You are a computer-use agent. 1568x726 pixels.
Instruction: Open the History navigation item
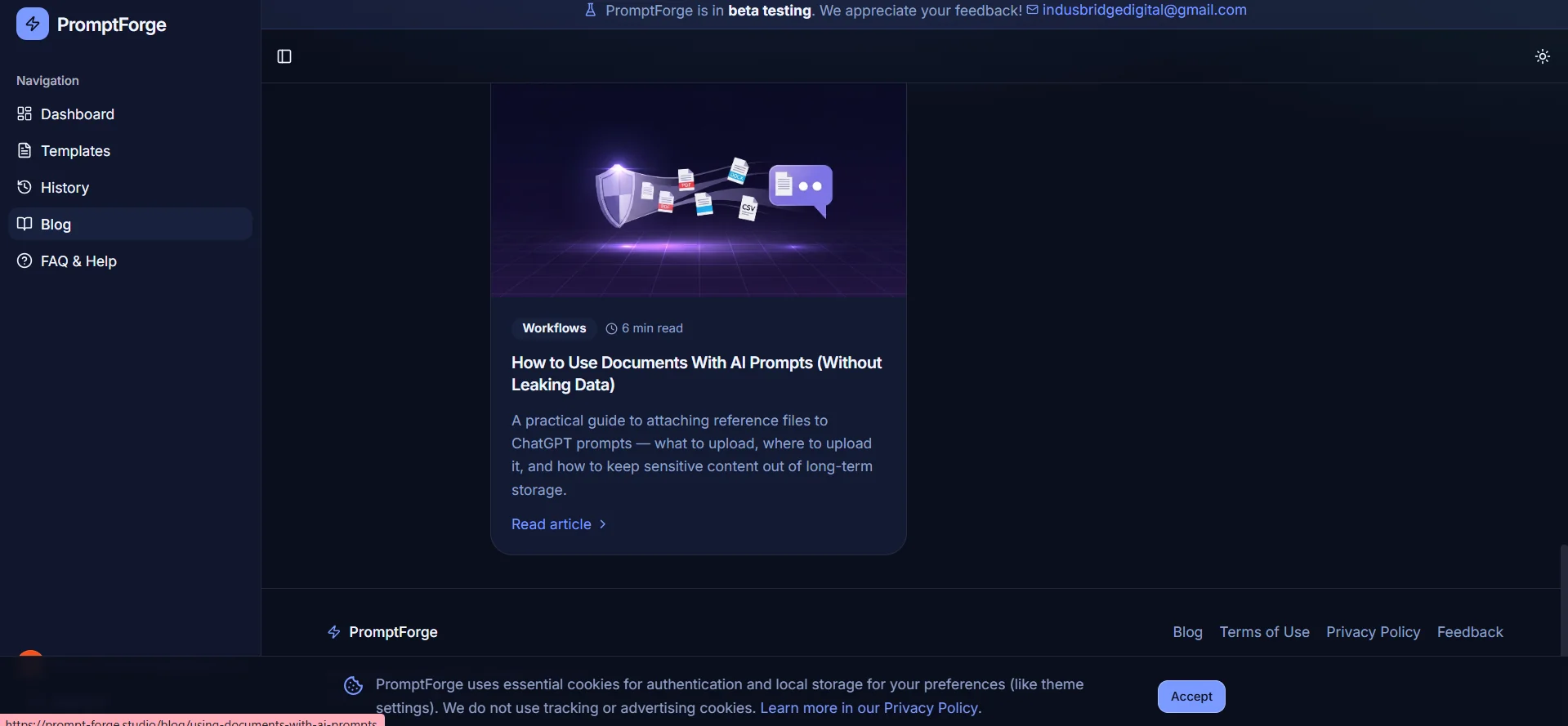tap(131, 187)
